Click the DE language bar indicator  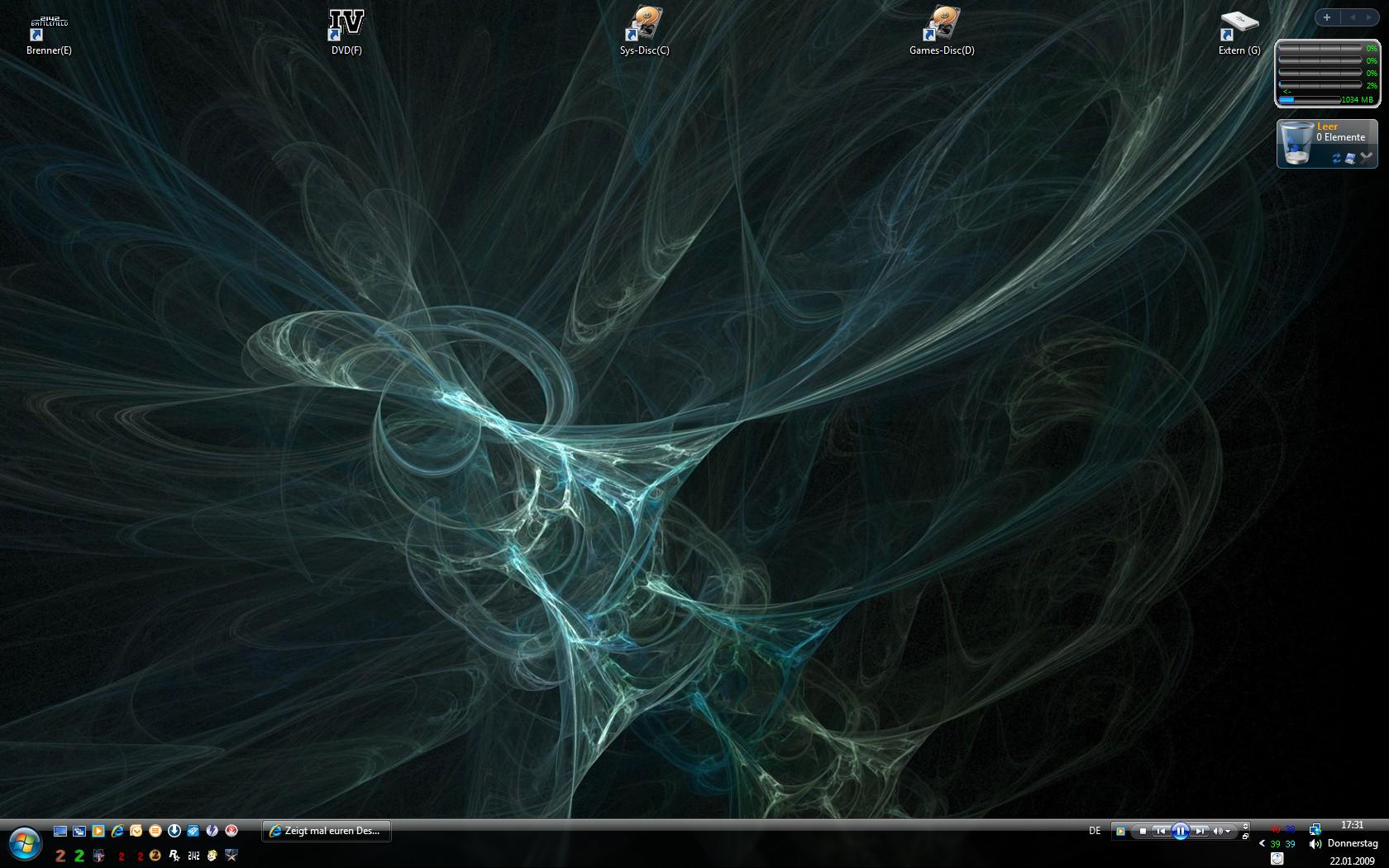pos(1095,831)
